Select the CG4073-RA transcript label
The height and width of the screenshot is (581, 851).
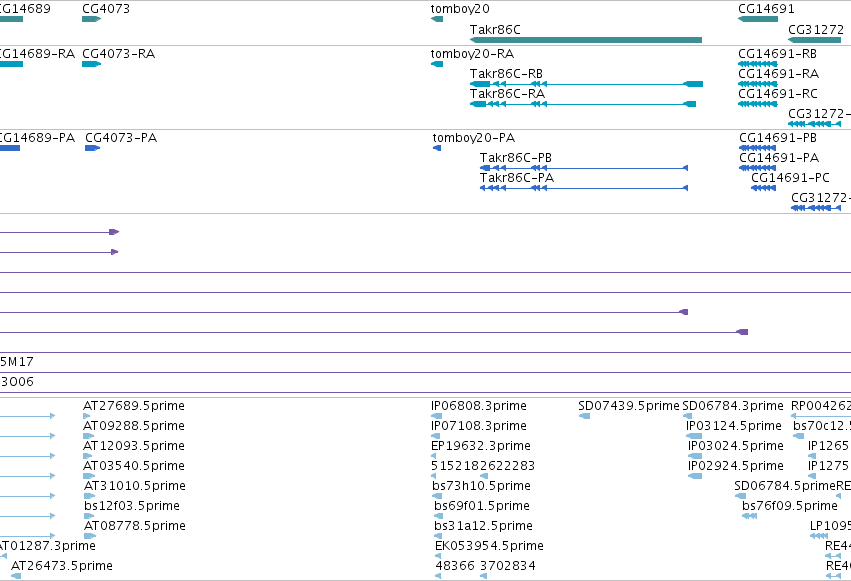(118, 54)
